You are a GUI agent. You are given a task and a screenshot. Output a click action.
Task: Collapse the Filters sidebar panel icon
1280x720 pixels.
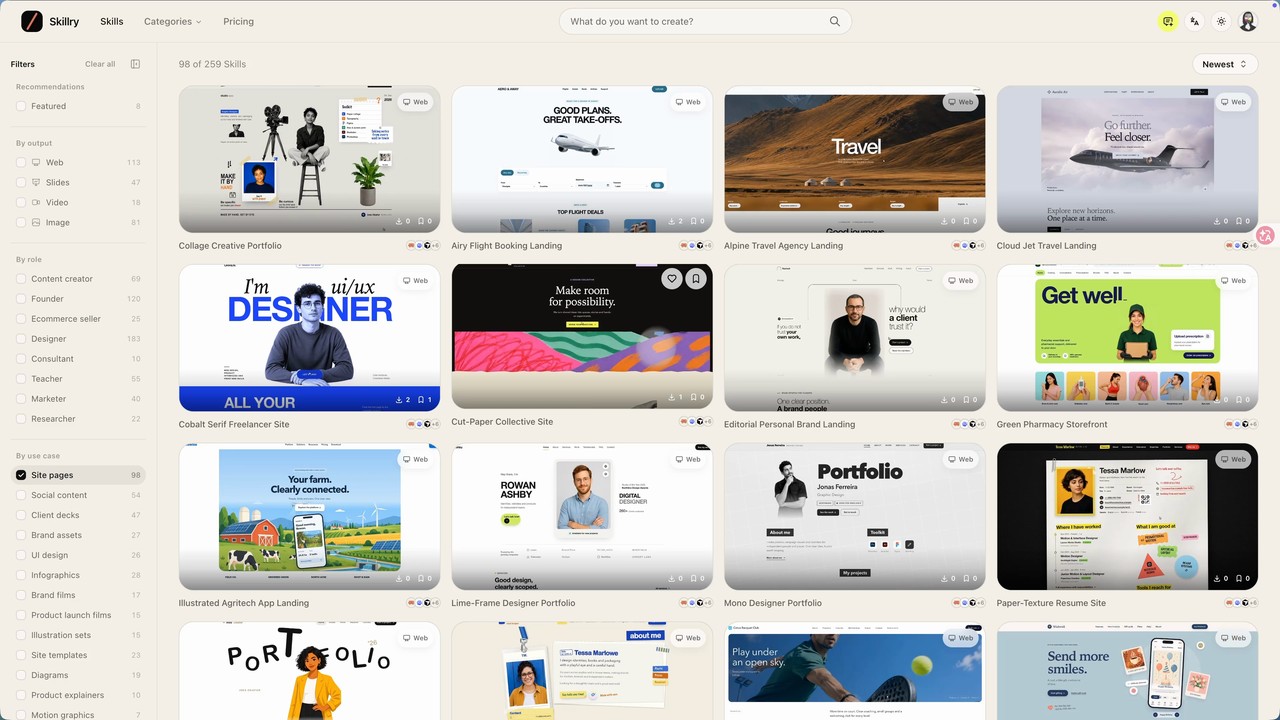tap(135, 64)
